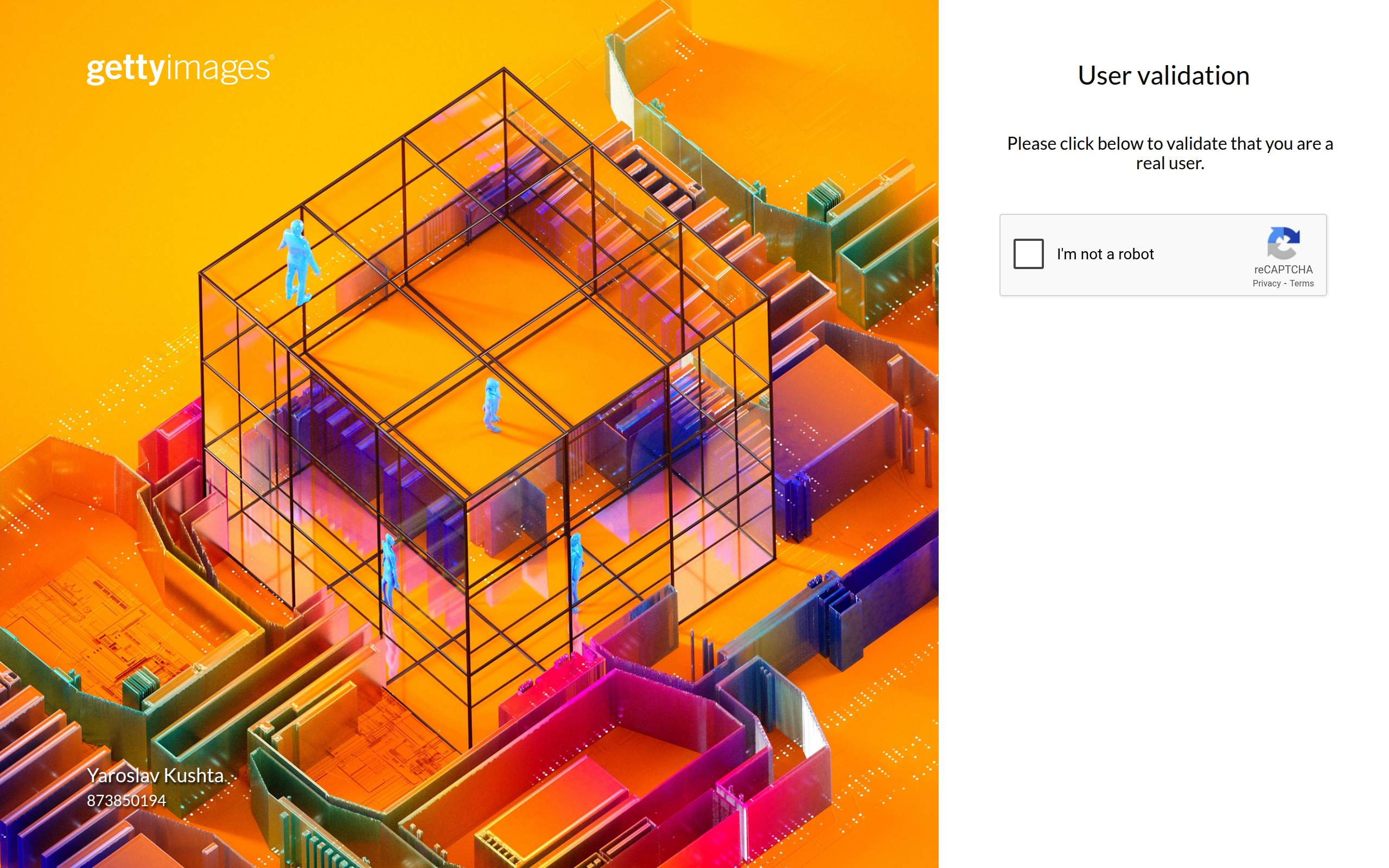Click the dash separator between Privacy and Terms
Image resolution: width=1389 pixels, height=868 pixels.
pyautogui.click(x=1285, y=284)
